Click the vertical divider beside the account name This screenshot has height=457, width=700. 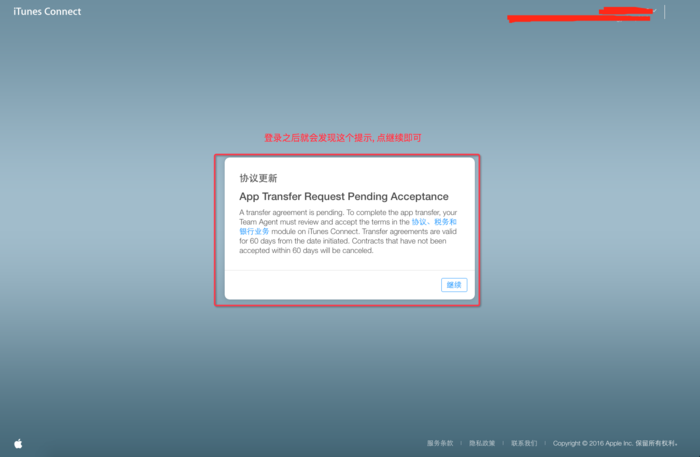click(x=664, y=12)
